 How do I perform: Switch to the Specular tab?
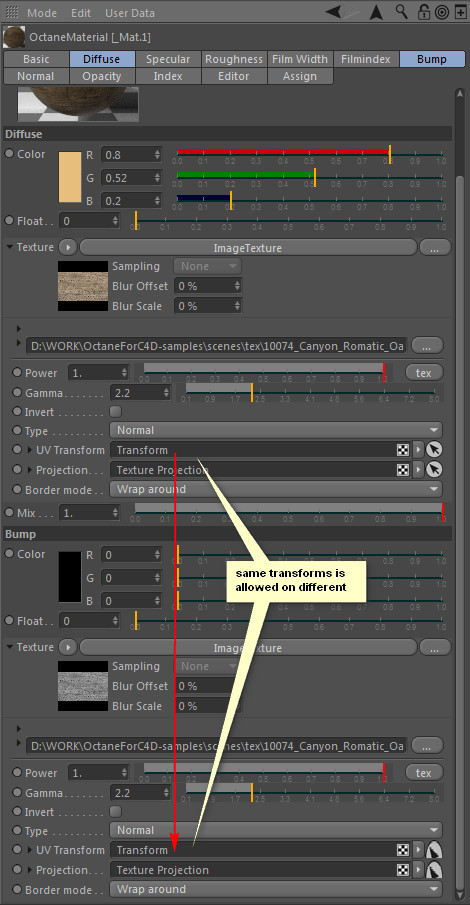coord(168,59)
